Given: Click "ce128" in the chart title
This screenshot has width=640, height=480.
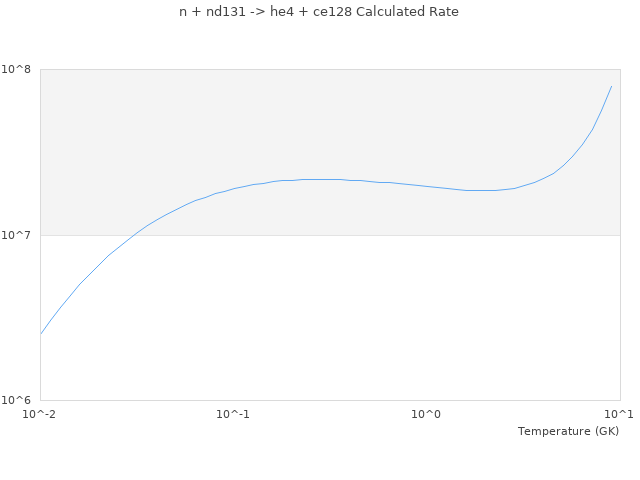Looking at the screenshot, I should coord(330,12).
